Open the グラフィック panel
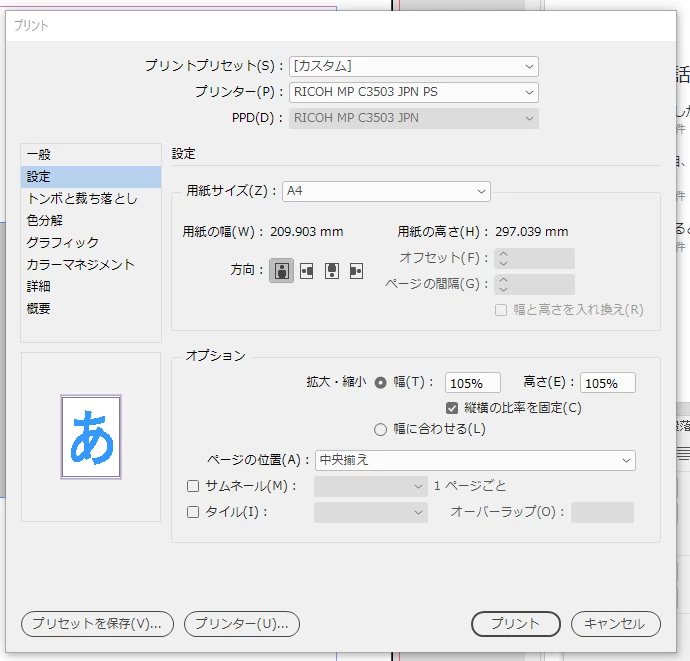Image resolution: width=690 pixels, height=661 pixels. click(91, 242)
